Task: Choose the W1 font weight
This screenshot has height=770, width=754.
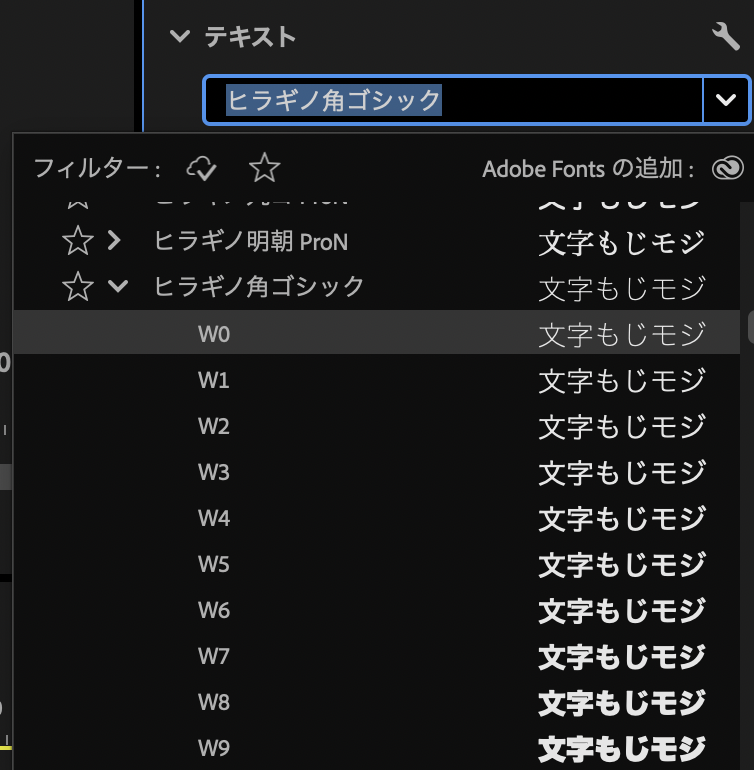Action: coord(376,379)
